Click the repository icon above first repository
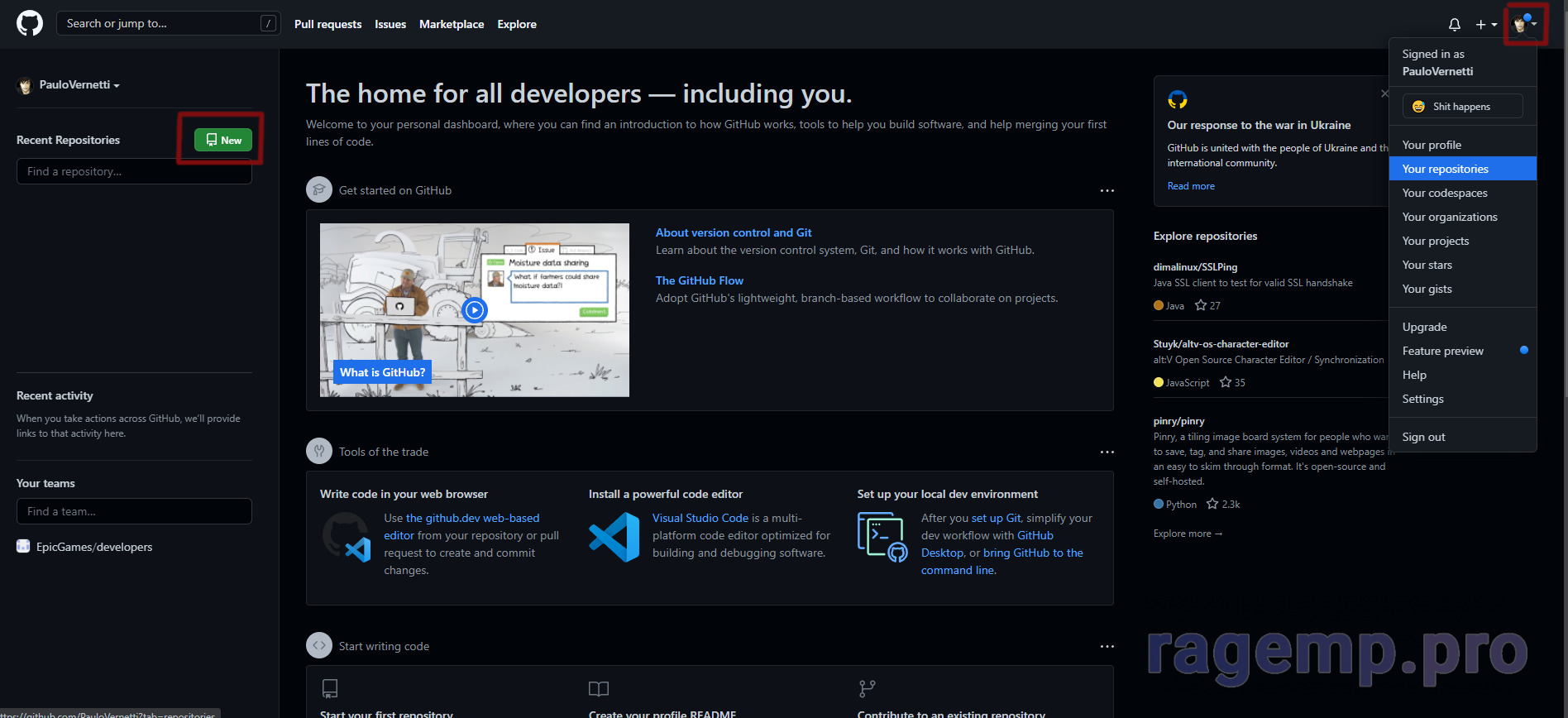This screenshot has height=718, width=1568. pos(329,688)
